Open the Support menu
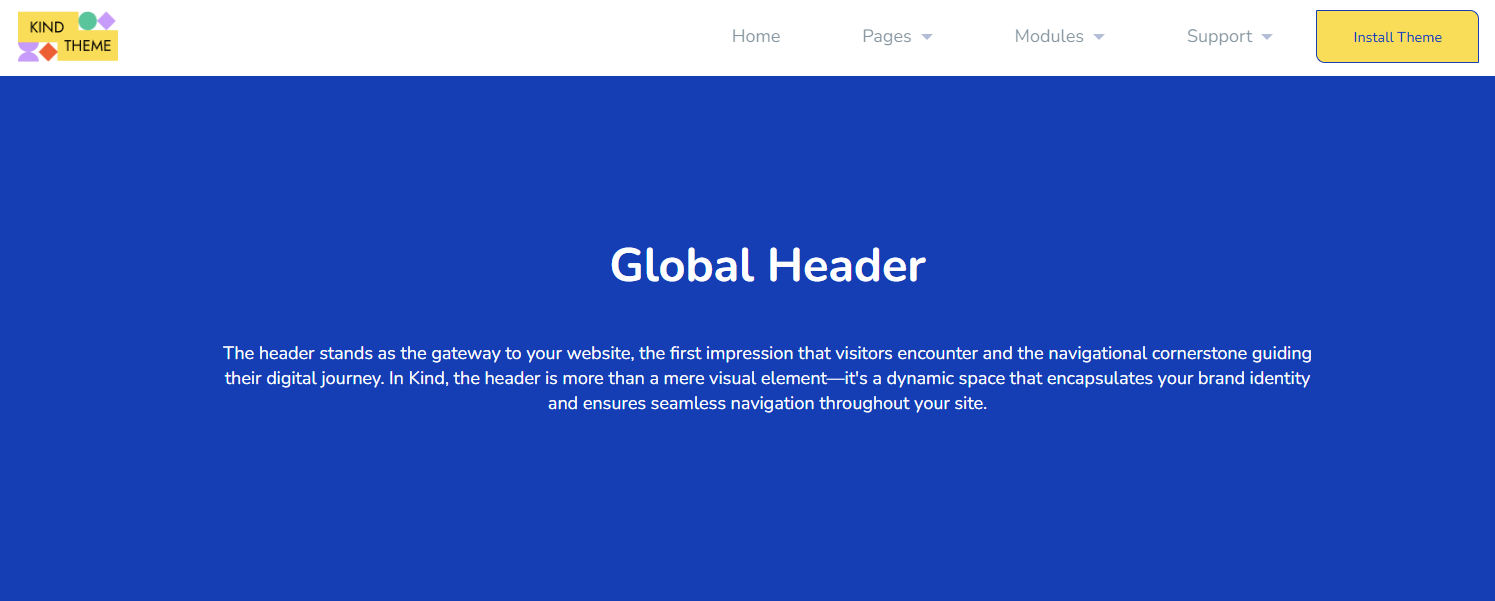This screenshot has height=601, width=1495. 1219,36
